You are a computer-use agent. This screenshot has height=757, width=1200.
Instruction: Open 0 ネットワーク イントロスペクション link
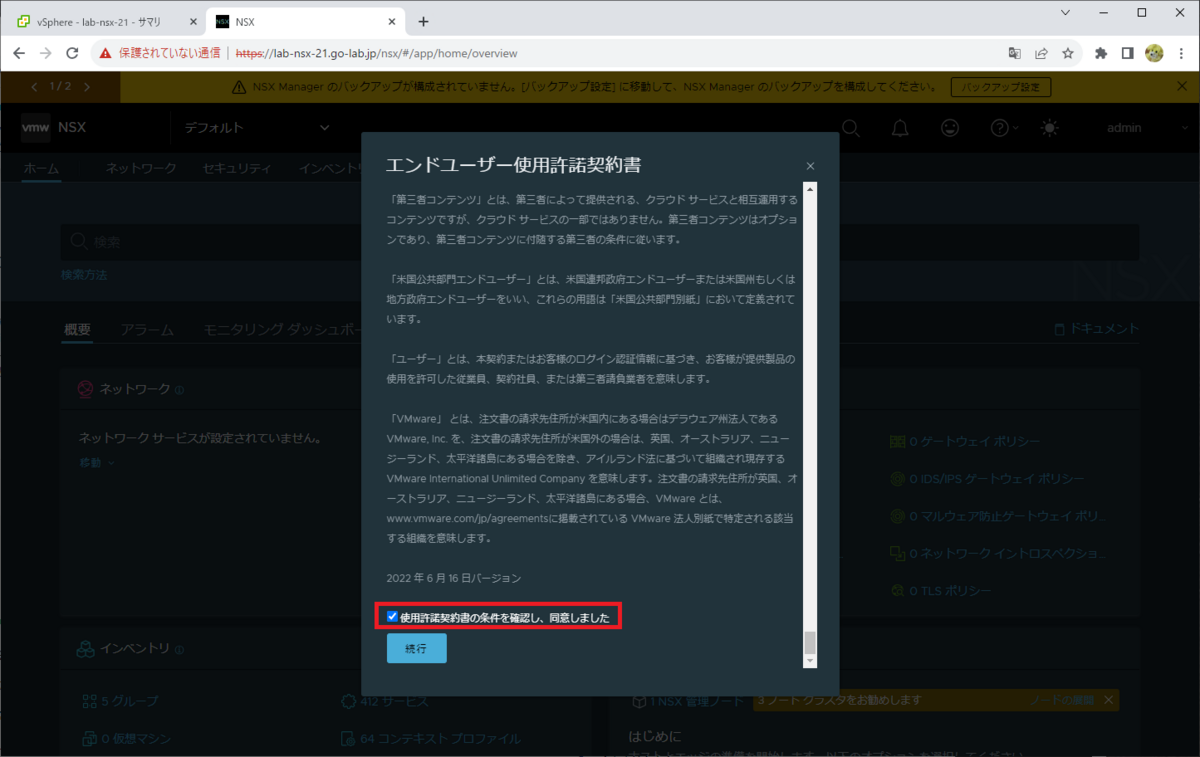click(999, 553)
